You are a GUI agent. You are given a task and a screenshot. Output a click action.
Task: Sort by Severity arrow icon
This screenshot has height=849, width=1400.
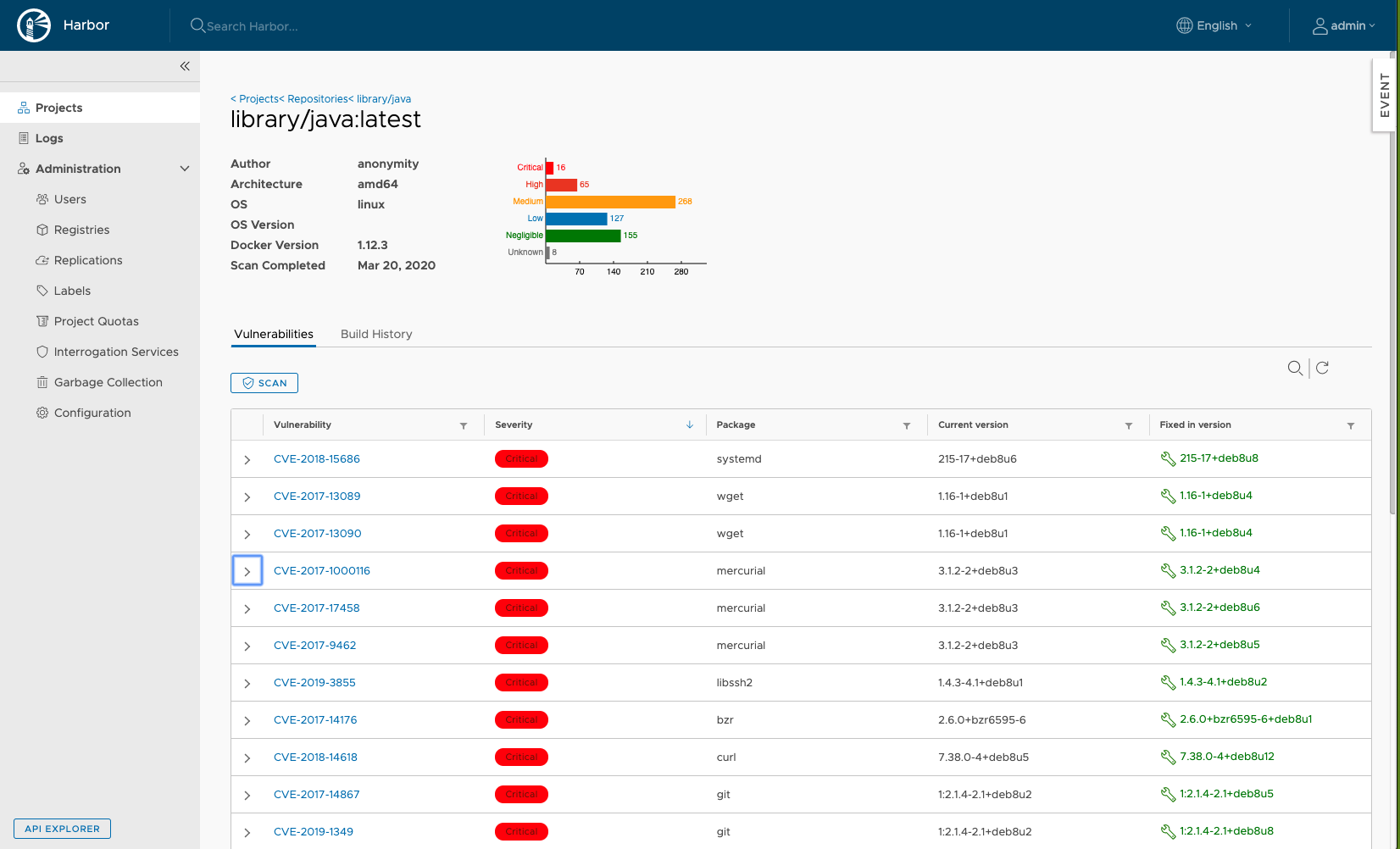click(689, 425)
